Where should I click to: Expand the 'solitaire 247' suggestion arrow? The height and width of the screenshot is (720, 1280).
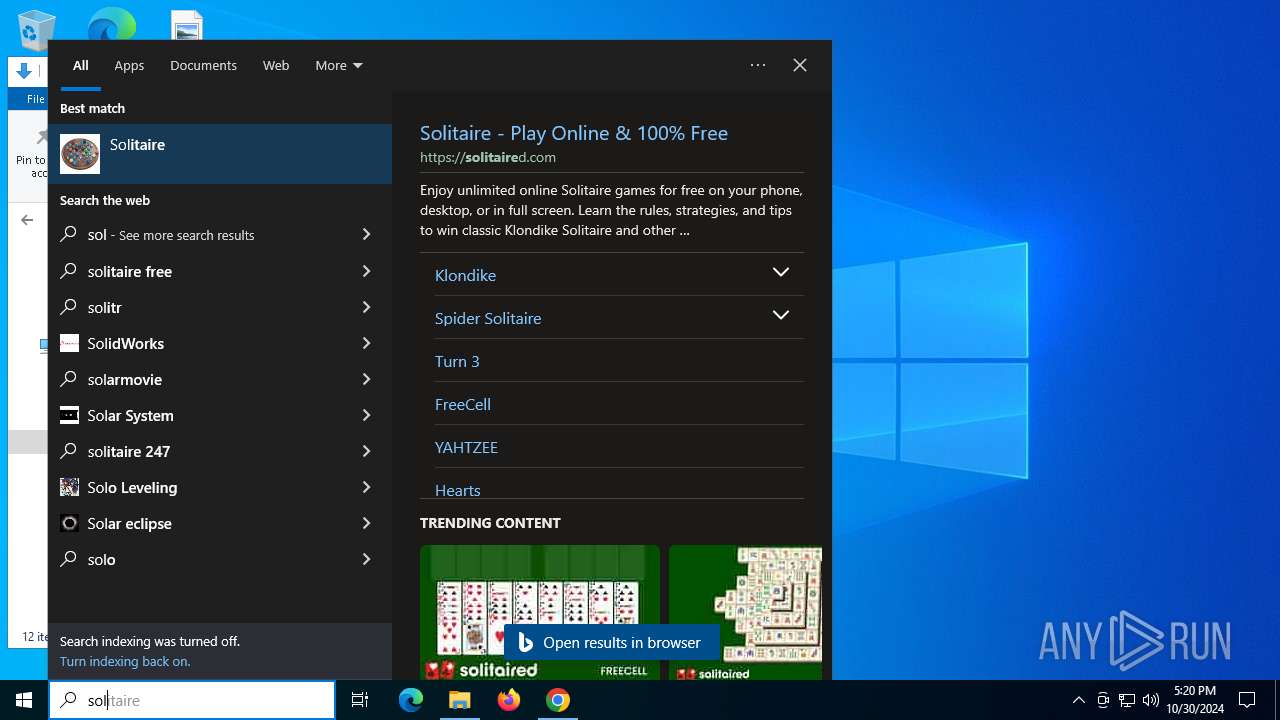click(x=366, y=451)
